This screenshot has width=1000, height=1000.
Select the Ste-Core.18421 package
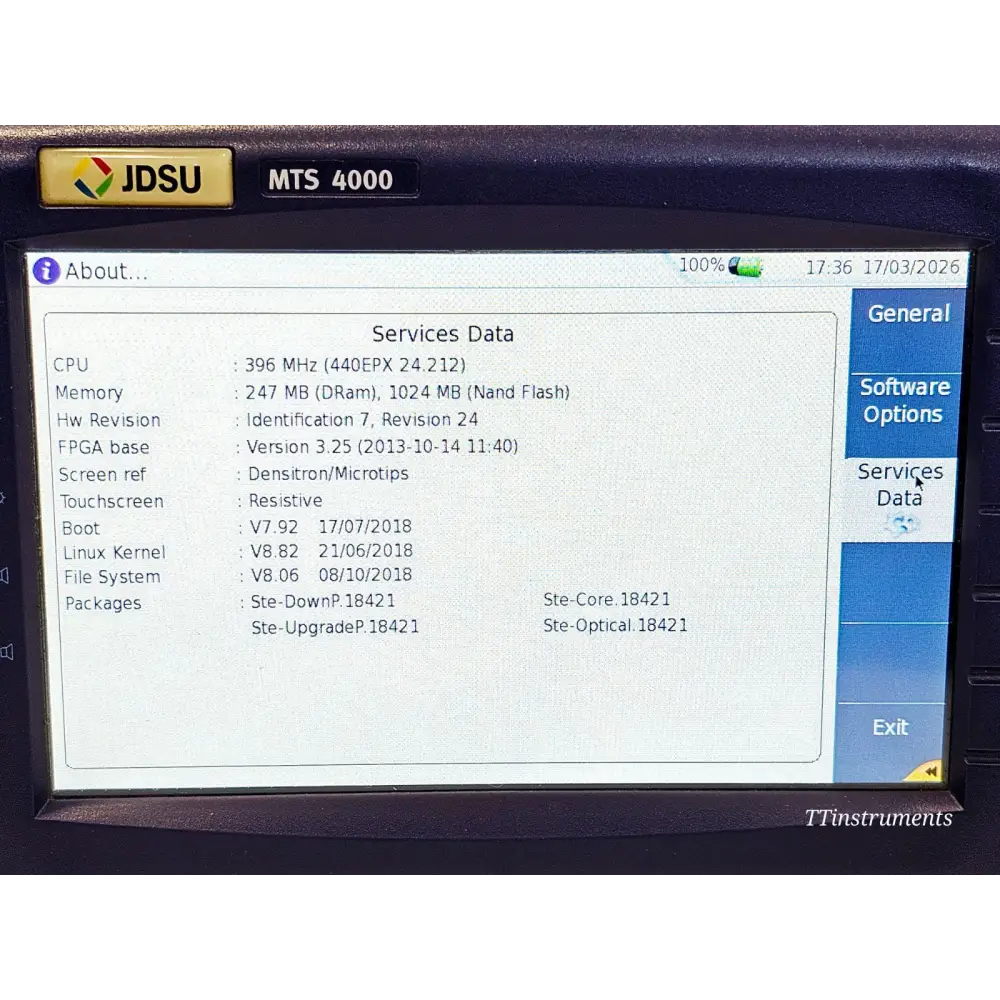(607, 599)
